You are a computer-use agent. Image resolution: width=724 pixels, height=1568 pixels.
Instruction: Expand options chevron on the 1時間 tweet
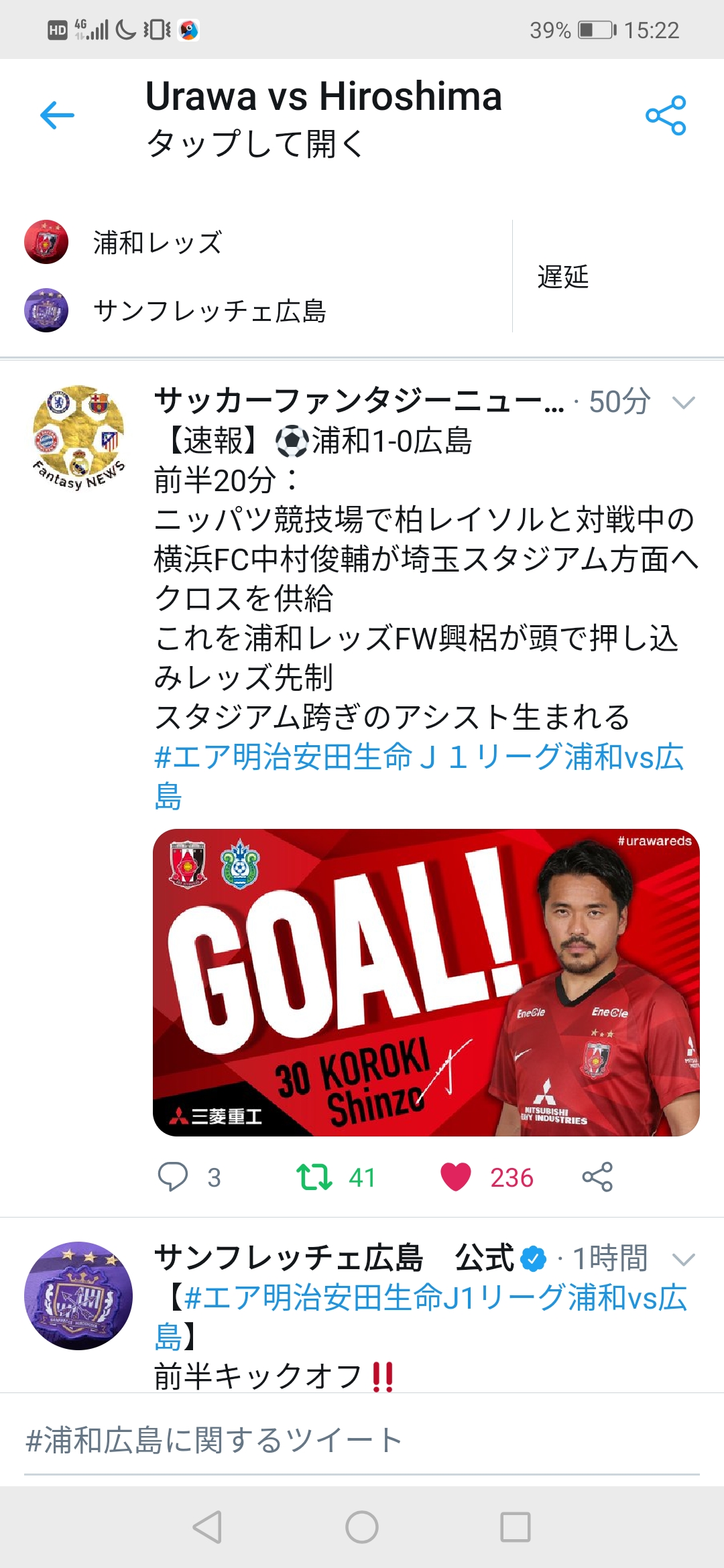coord(683,1260)
